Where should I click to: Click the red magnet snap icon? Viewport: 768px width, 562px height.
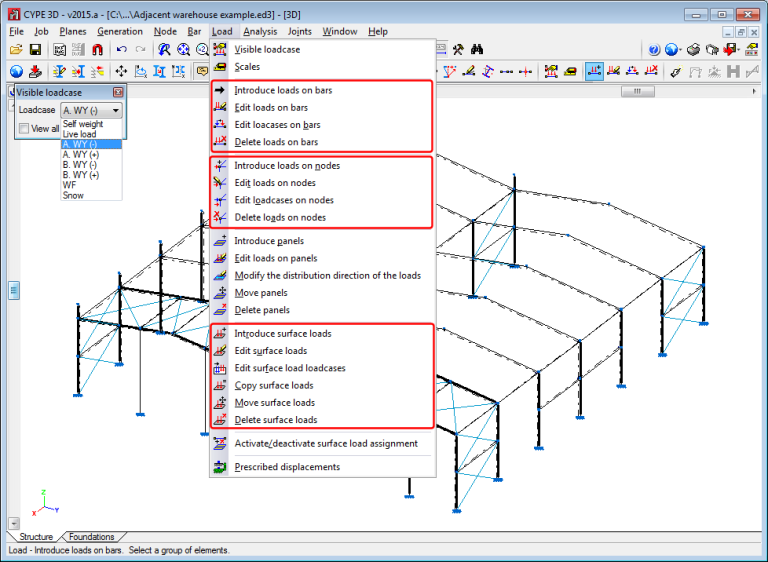97,49
